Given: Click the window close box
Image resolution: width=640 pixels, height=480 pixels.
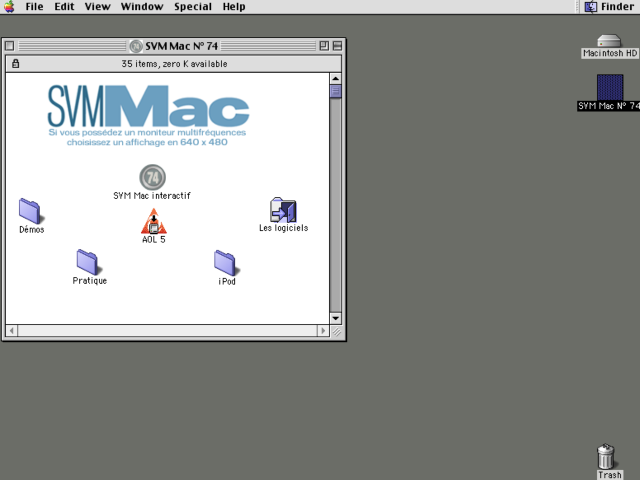Looking at the screenshot, I should (x=10, y=46).
